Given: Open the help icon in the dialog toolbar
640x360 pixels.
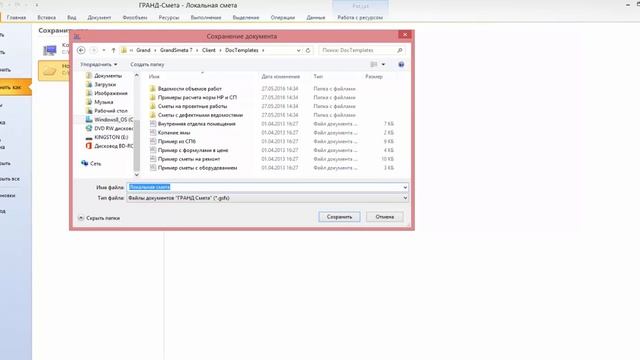Looking at the screenshot, I should 401,64.
